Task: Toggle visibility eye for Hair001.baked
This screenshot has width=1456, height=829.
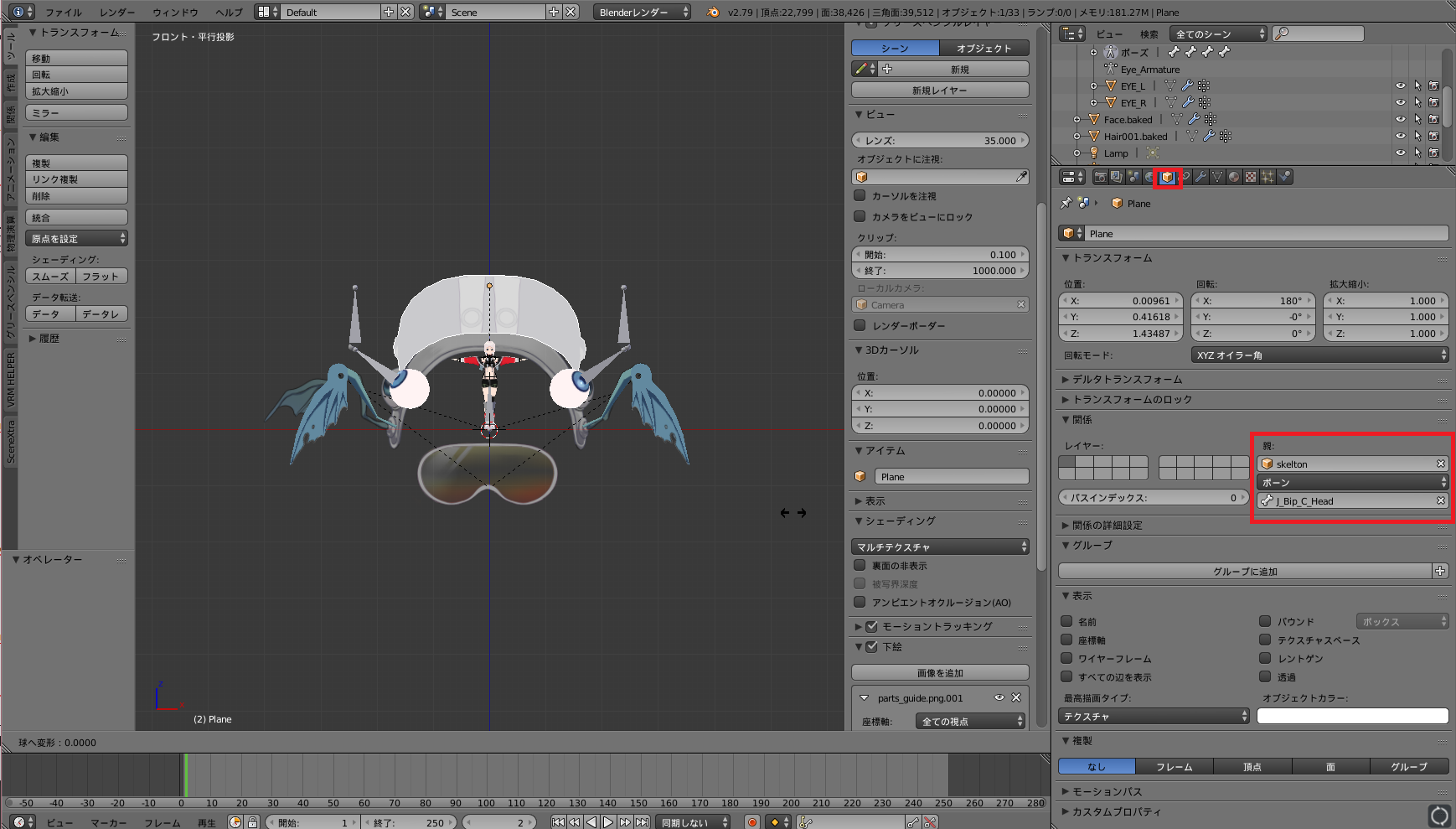Action: pos(1400,136)
